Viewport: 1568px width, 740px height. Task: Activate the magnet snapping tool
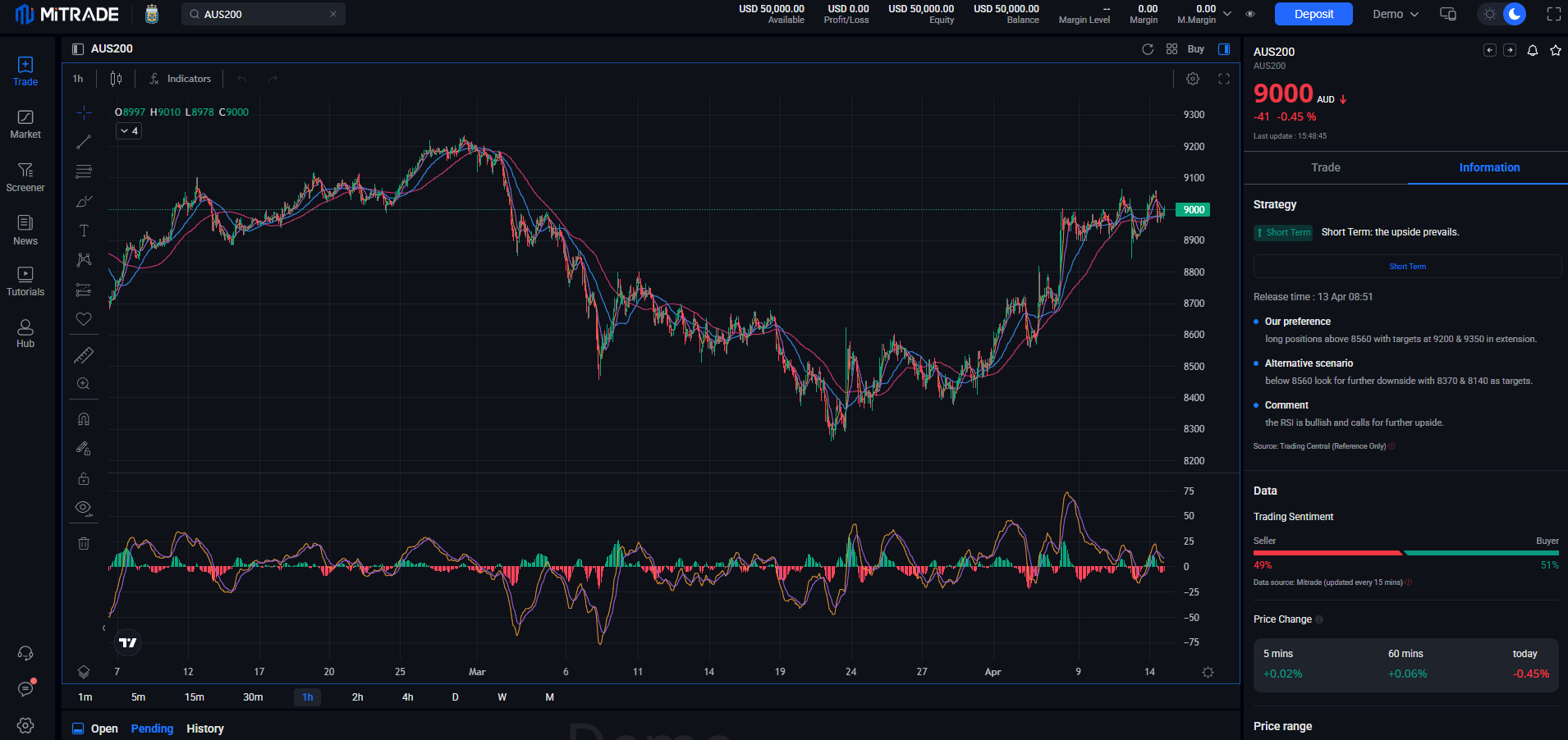pyautogui.click(x=83, y=418)
